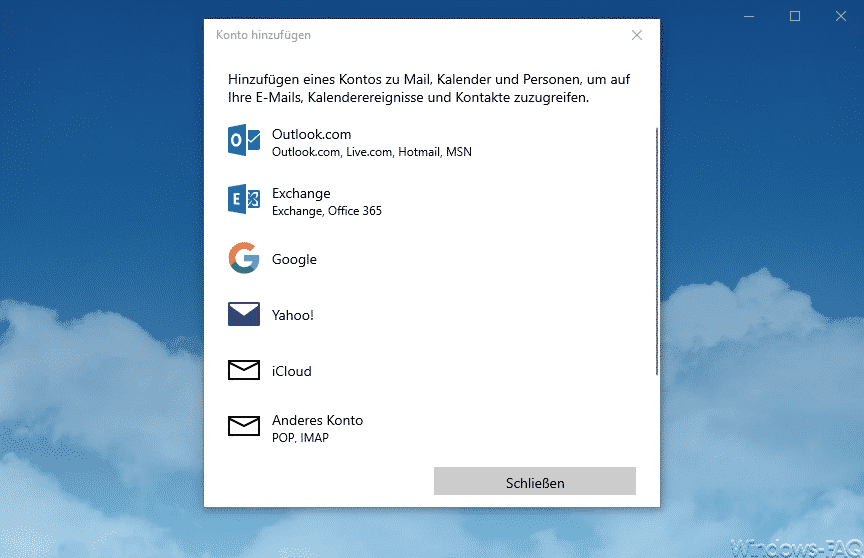Screen dimensions: 864x558
Task: Close the Konto hinzufügen dialog with X
Action: (637, 35)
